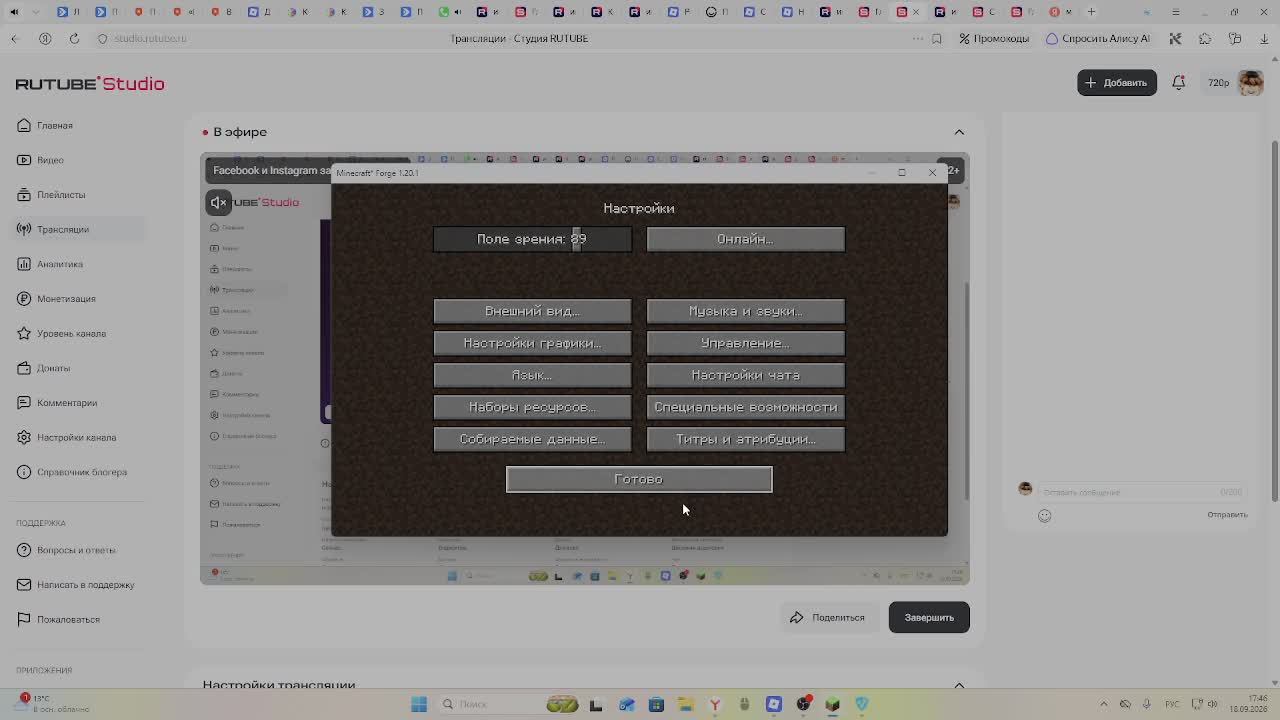
Task: Click the studio.rutube.ru address bar
Action: [x=150, y=38]
